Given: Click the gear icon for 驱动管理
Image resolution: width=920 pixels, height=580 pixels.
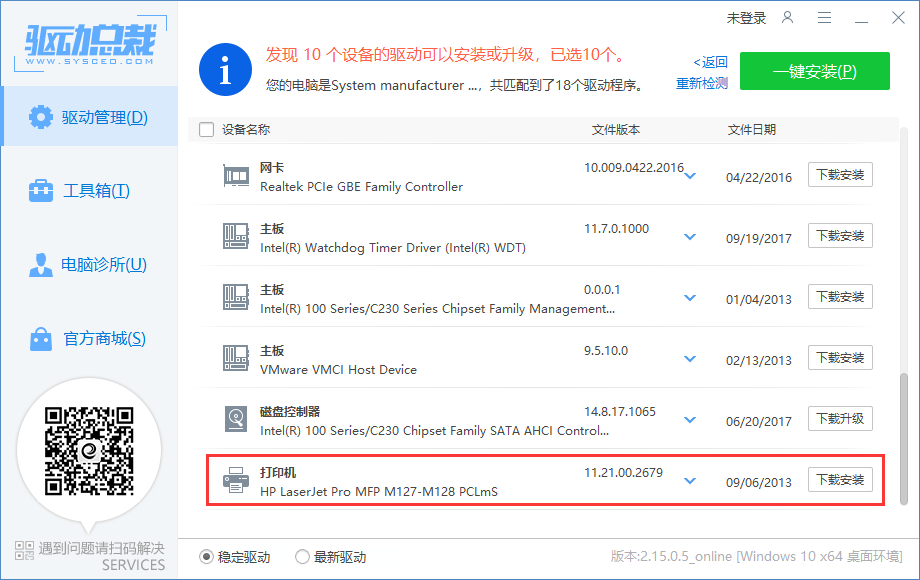Looking at the screenshot, I should tap(40, 117).
